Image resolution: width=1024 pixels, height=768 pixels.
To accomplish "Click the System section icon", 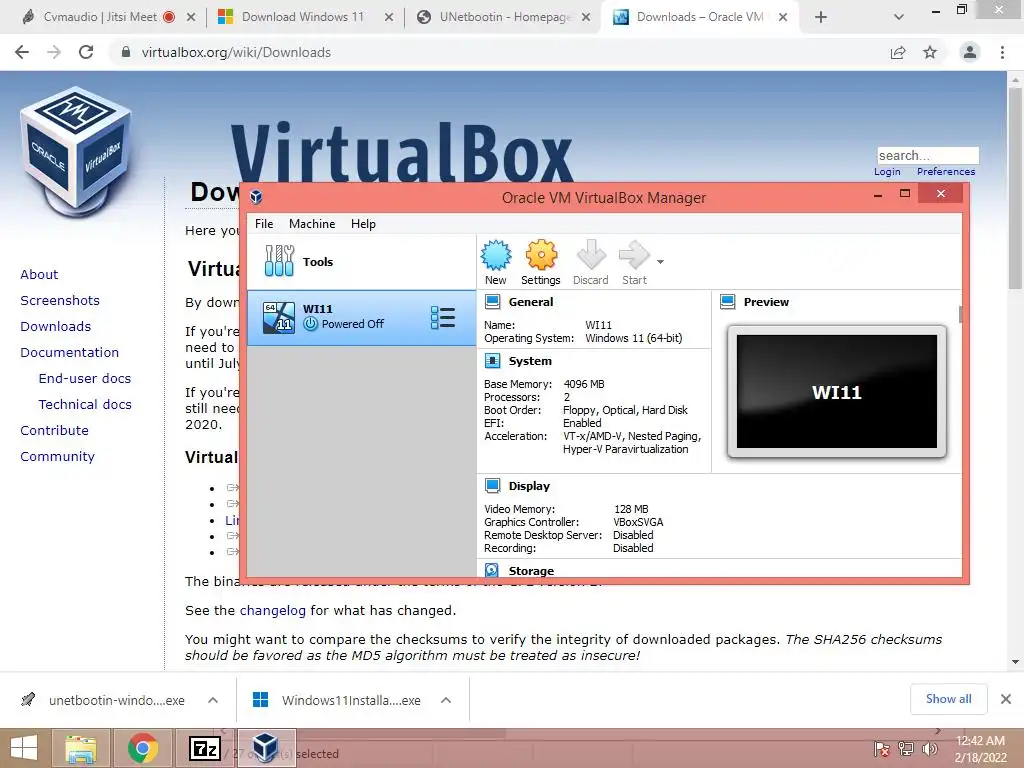I will pos(493,361).
